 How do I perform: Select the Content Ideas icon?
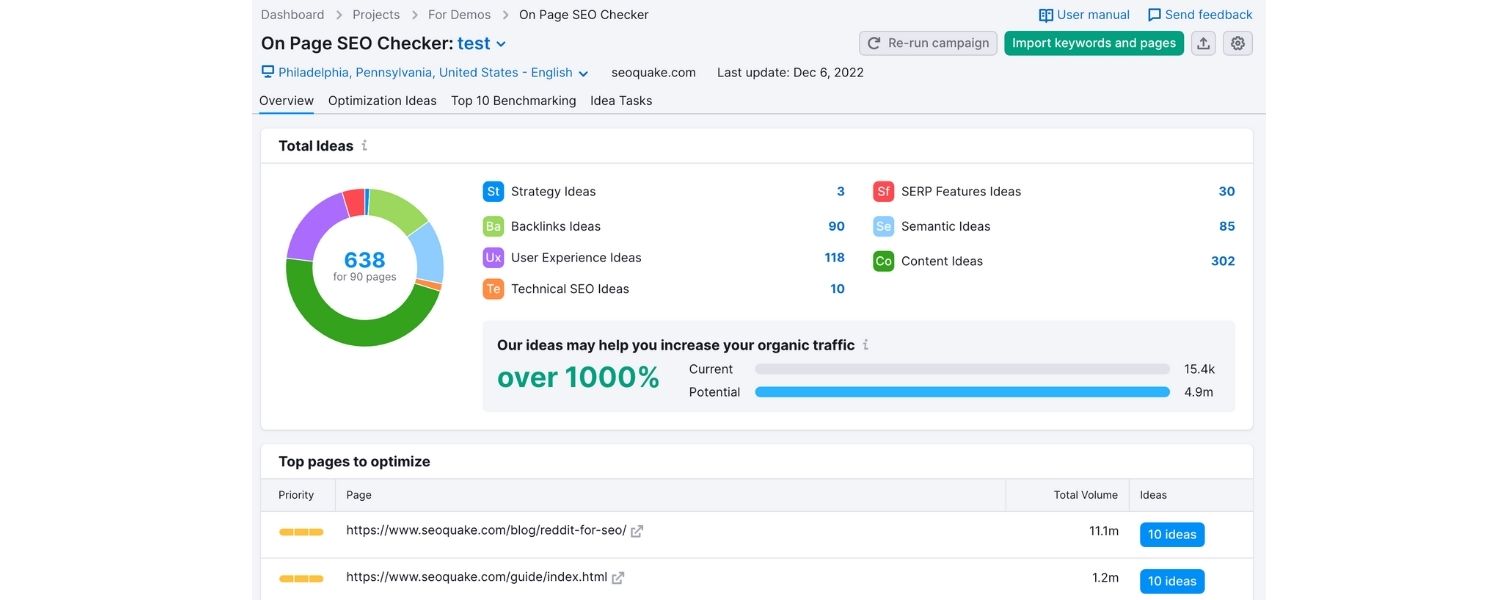pyautogui.click(x=883, y=261)
